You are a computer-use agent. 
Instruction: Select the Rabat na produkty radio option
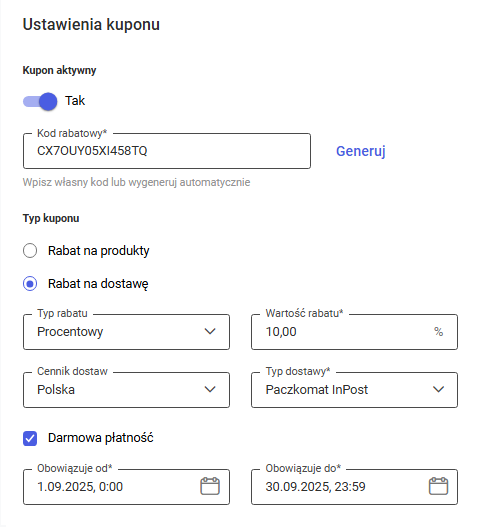coord(30,251)
